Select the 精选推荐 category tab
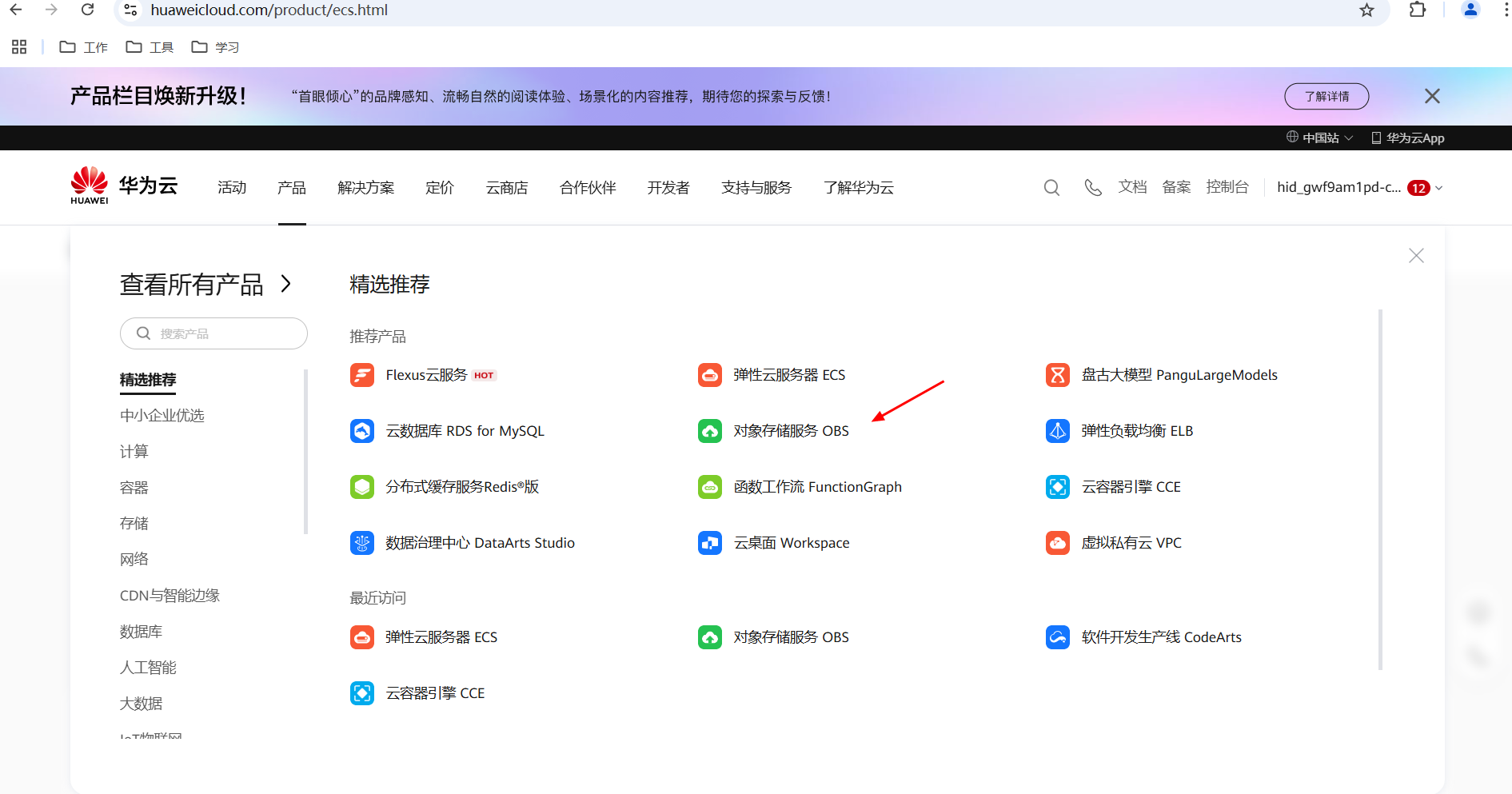1512x794 pixels. 148,380
